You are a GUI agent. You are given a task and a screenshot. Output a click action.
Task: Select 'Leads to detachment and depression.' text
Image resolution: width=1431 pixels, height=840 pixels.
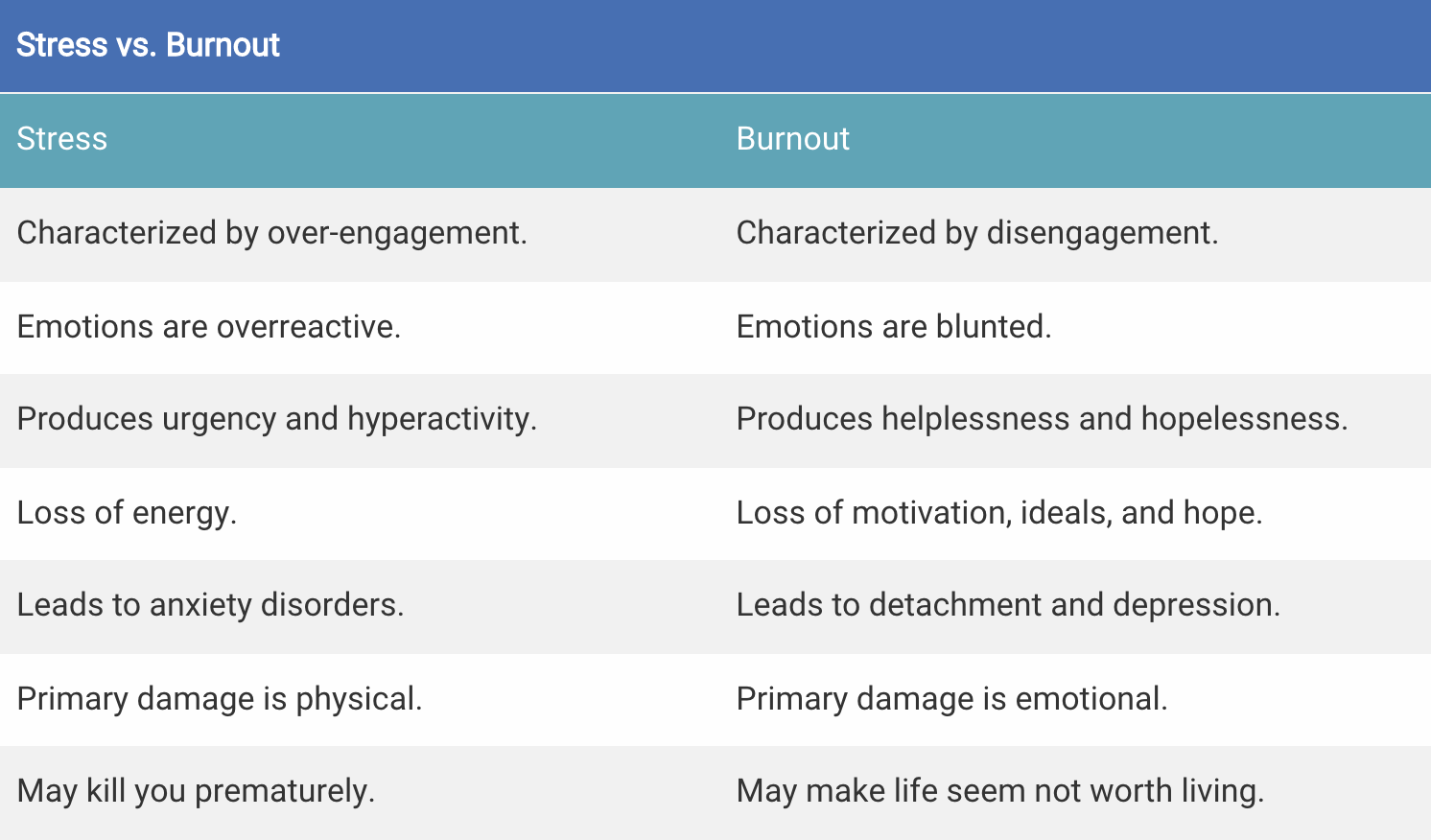[1007, 605]
